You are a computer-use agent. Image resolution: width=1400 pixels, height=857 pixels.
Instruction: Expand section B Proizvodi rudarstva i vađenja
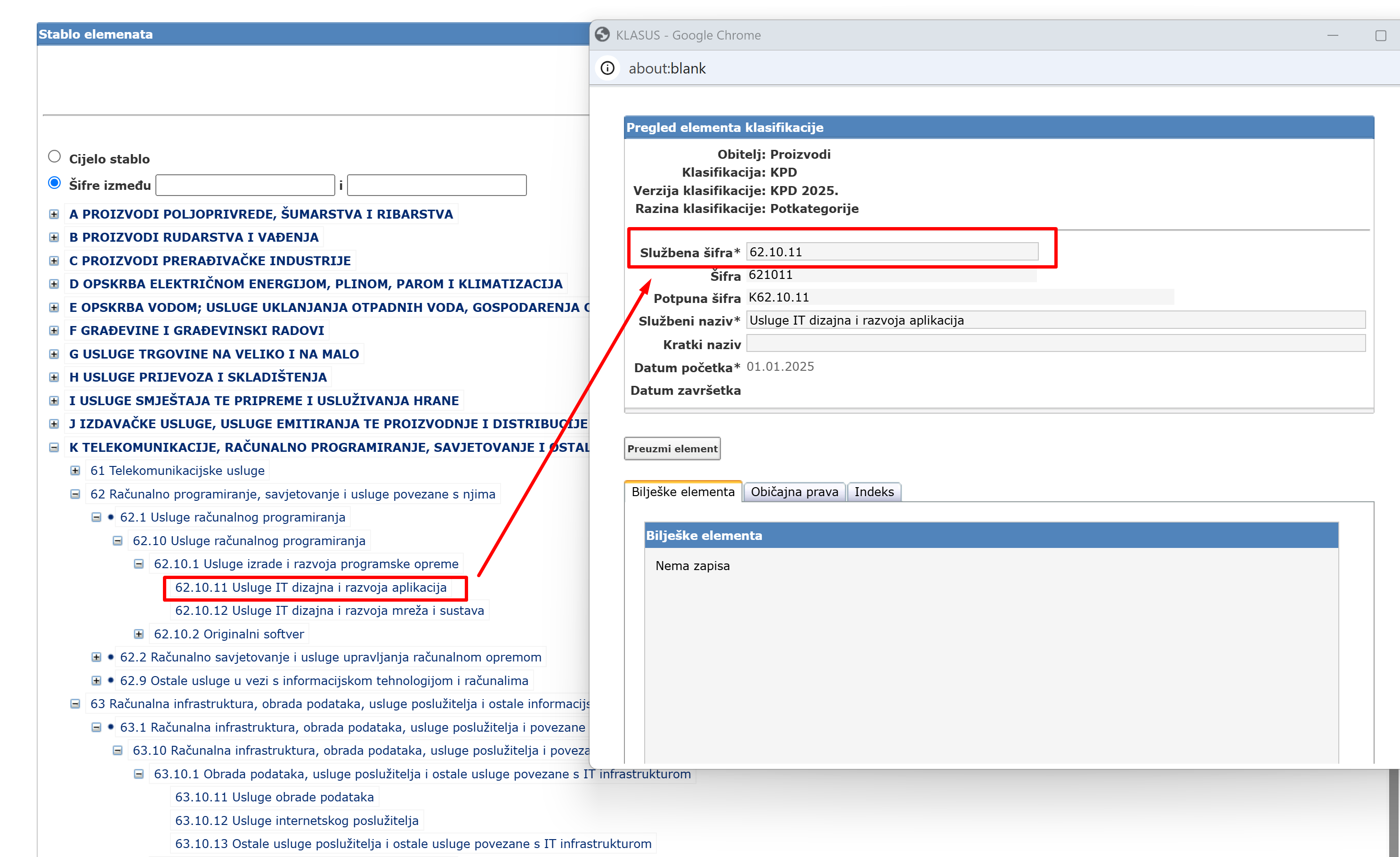[x=54, y=237]
